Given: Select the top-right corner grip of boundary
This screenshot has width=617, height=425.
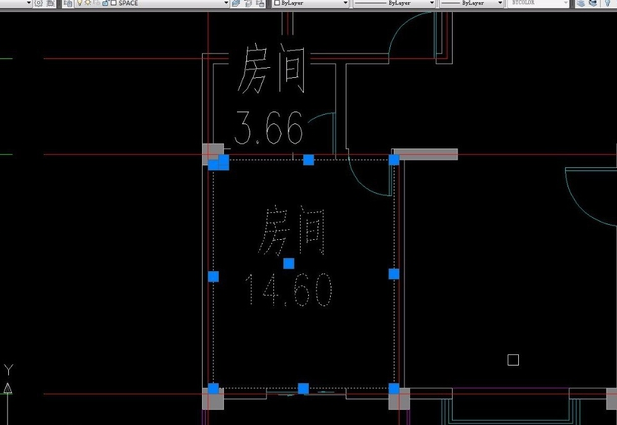Looking at the screenshot, I should pos(394,160).
